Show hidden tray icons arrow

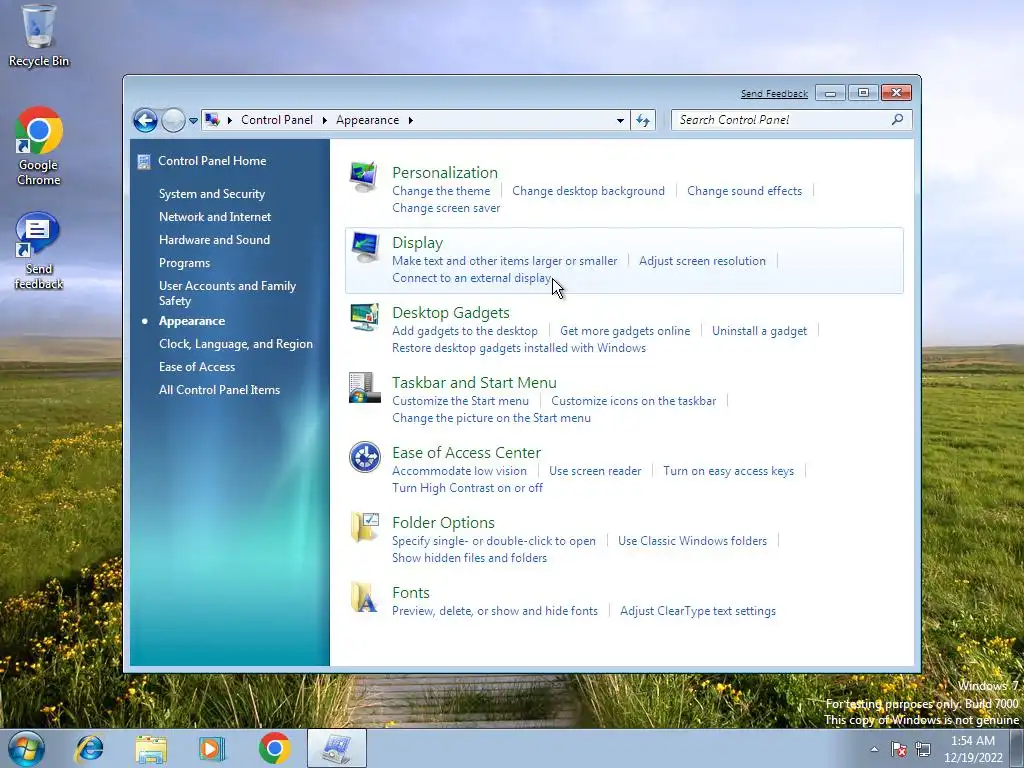(x=874, y=749)
